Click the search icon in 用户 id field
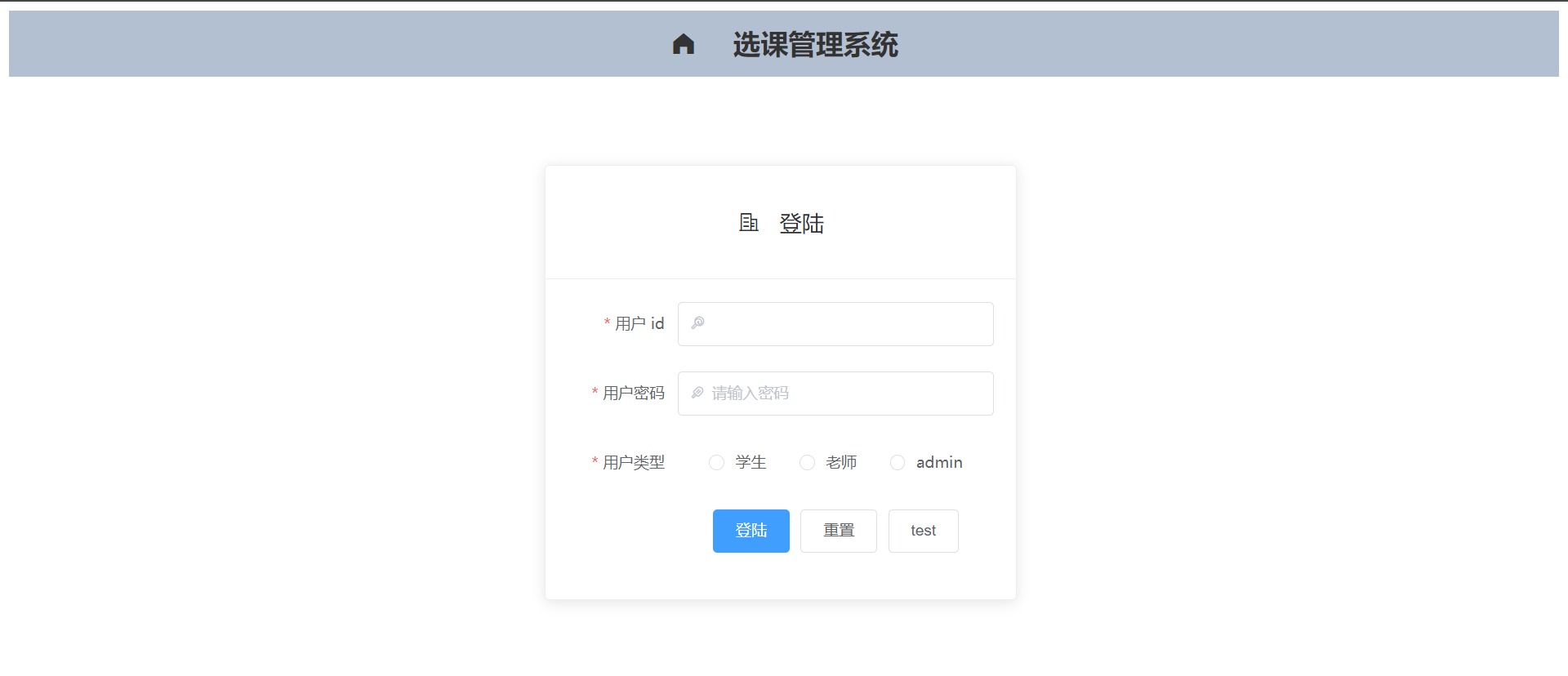Screen dimensions: 1568x676 click(697, 323)
